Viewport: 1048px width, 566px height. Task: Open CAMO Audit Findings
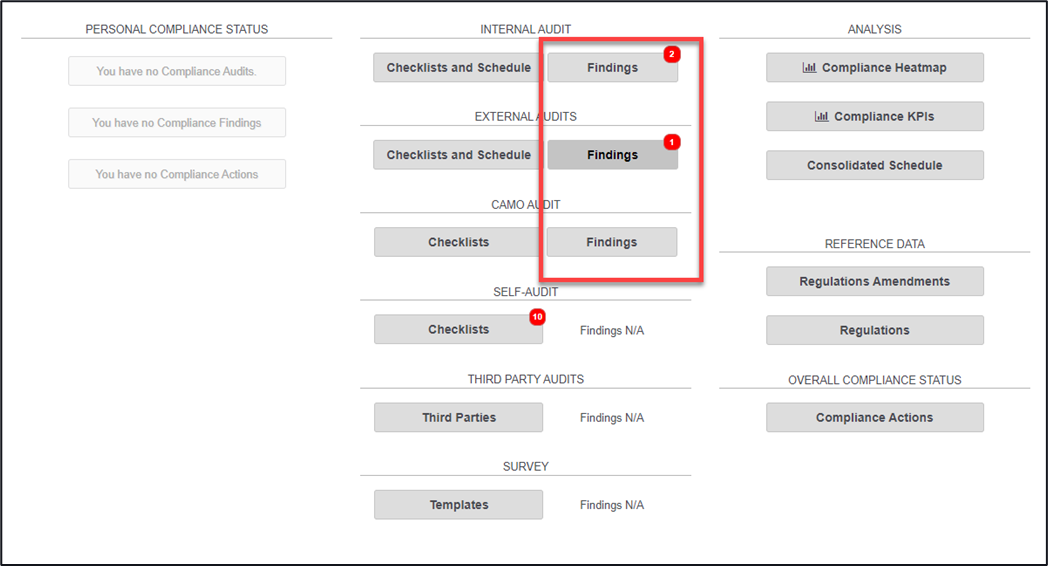(x=612, y=242)
